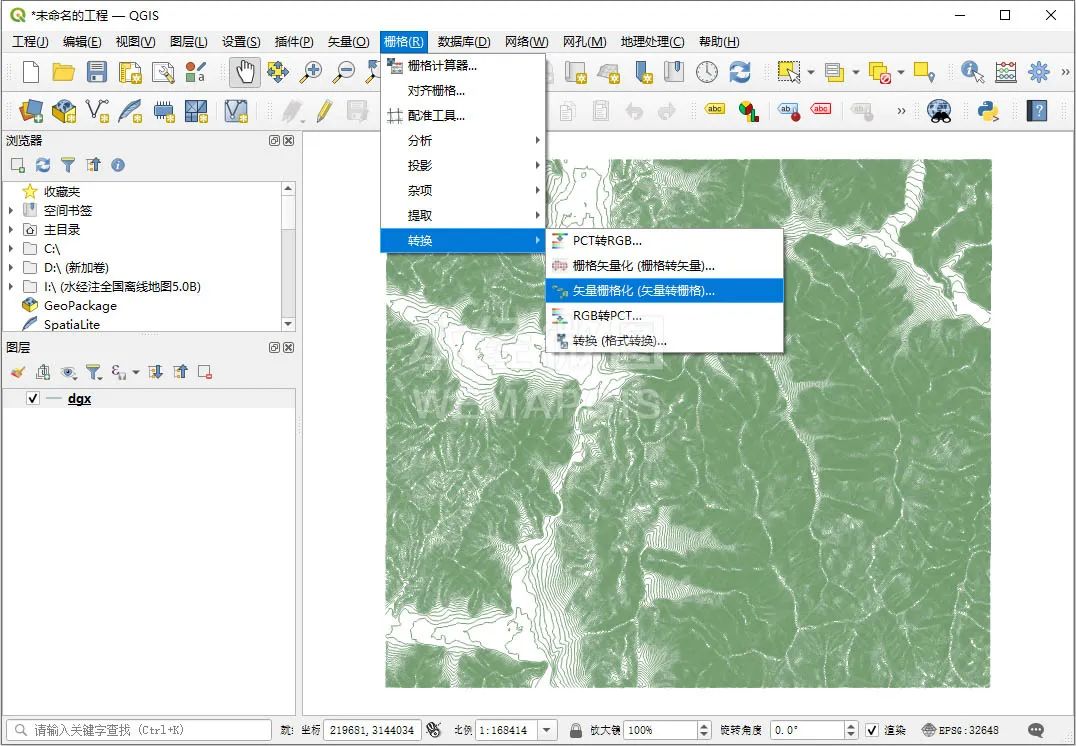Open the scale dropdown arrow
1076x746 pixels.
coord(547,730)
